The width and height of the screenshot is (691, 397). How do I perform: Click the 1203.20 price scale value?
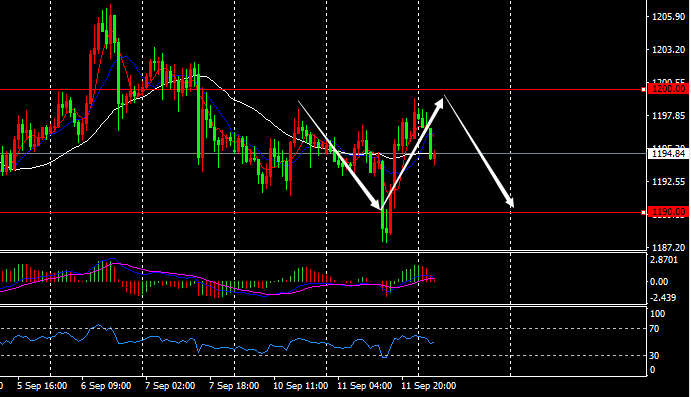669,50
